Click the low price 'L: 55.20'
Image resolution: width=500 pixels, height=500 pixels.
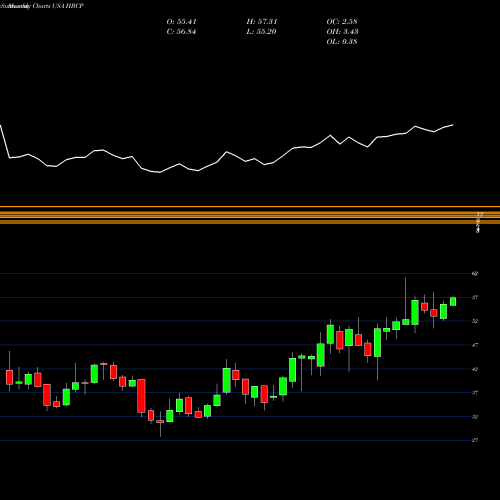point(261,32)
